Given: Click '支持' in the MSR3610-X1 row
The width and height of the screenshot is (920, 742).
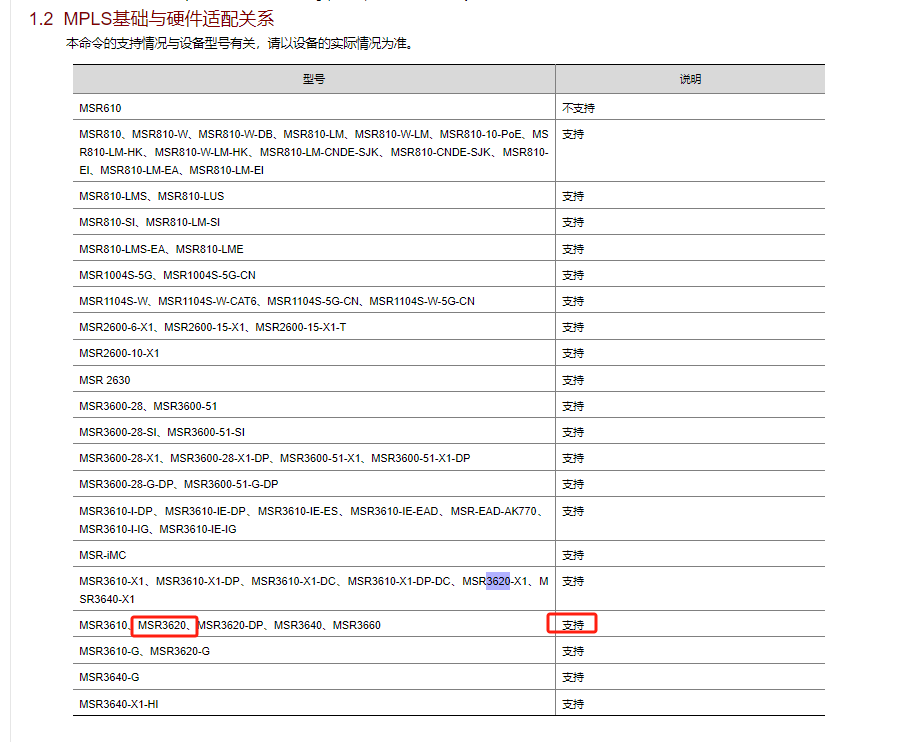Looking at the screenshot, I should (x=573, y=581).
